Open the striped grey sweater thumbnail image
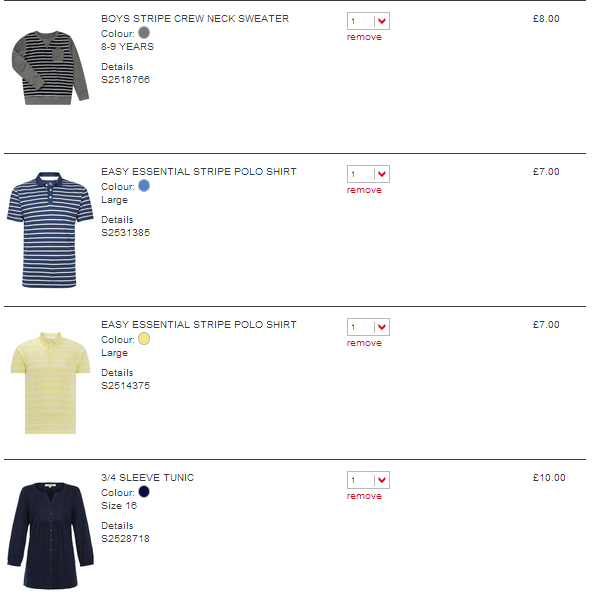The width and height of the screenshot is (599, 612). (x=50, y=68)
